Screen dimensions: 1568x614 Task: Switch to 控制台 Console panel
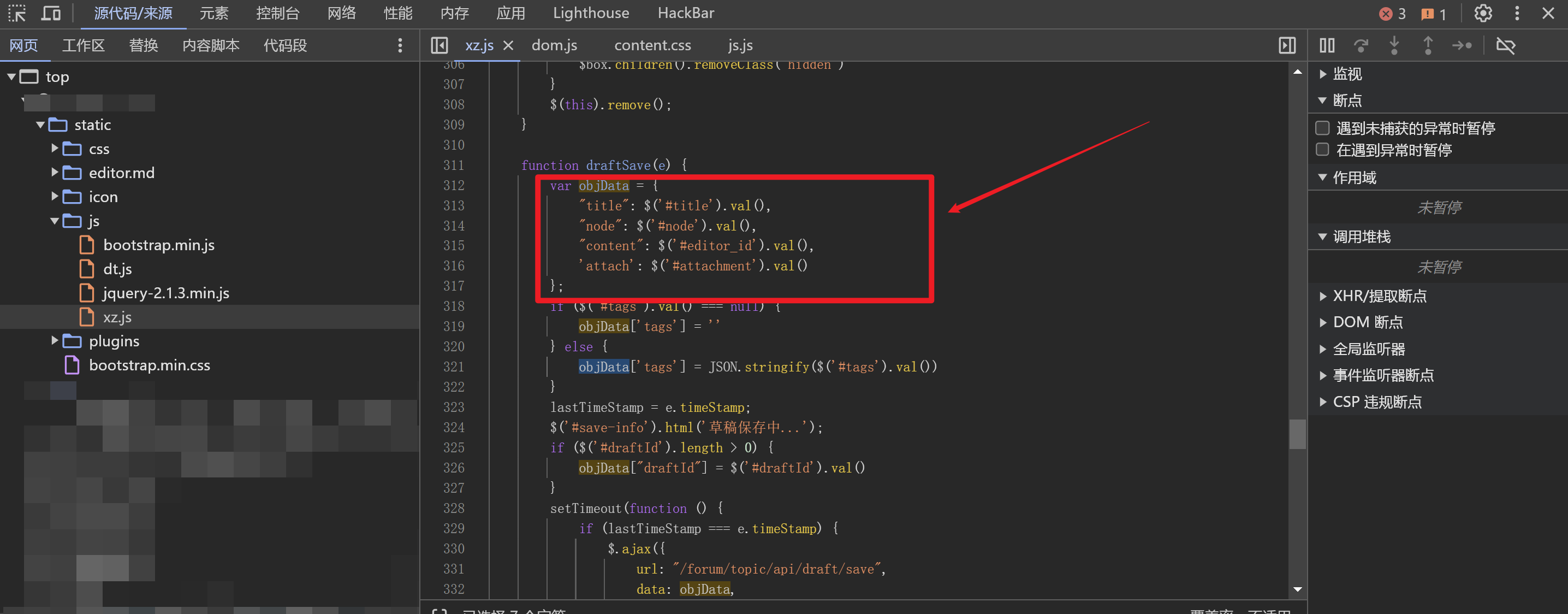click(277, 14)
